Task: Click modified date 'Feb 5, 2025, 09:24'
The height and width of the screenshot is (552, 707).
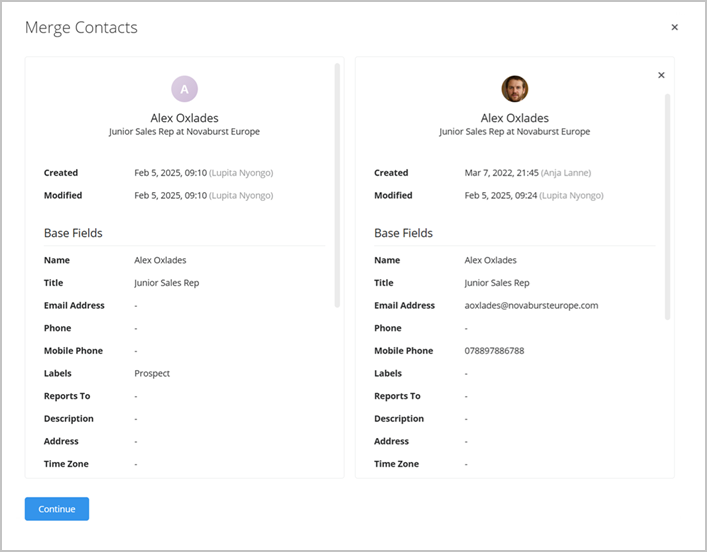Action: (x=501, y=195)
